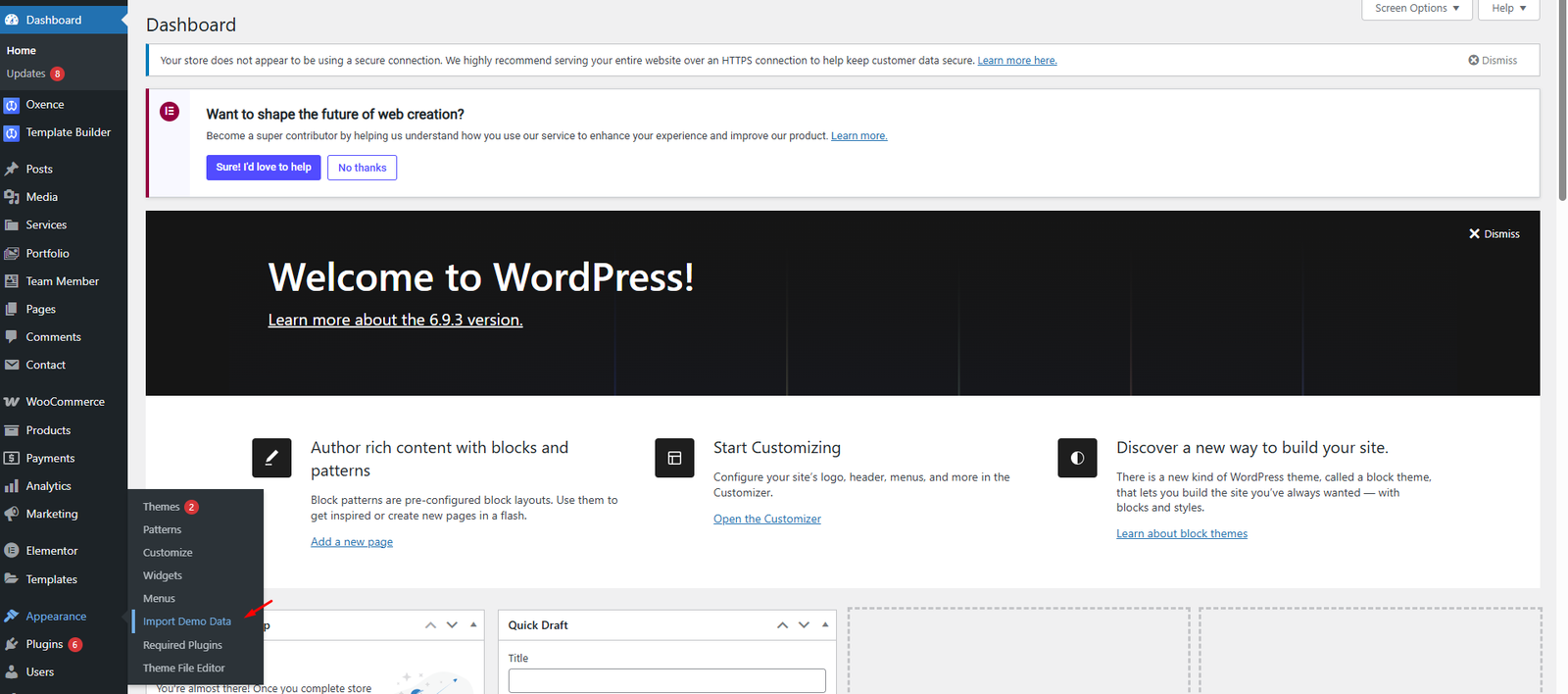Click the Elementor icon in the sidebar
The height and width of the screenshot is (694, 1568).
(x=12, y=551)
